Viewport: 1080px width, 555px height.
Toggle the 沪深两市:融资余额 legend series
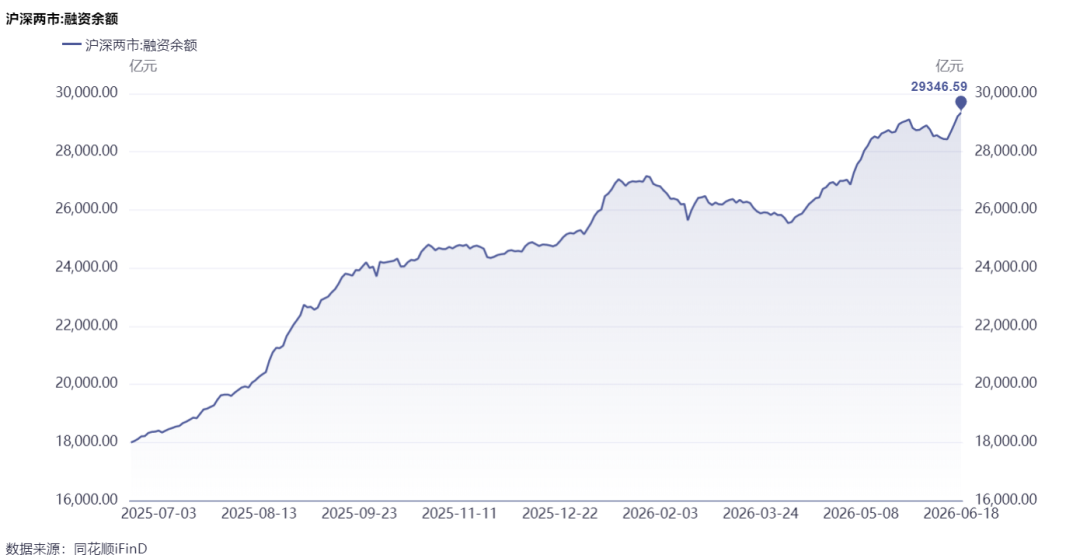(x=129, y=45)
